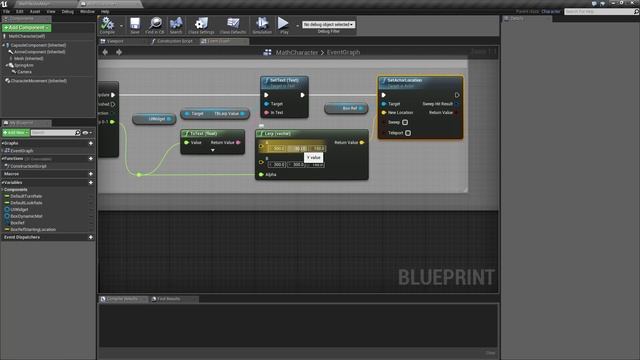Toggle Sweep checkbox on SetActorLocation node

click(405, 122)
